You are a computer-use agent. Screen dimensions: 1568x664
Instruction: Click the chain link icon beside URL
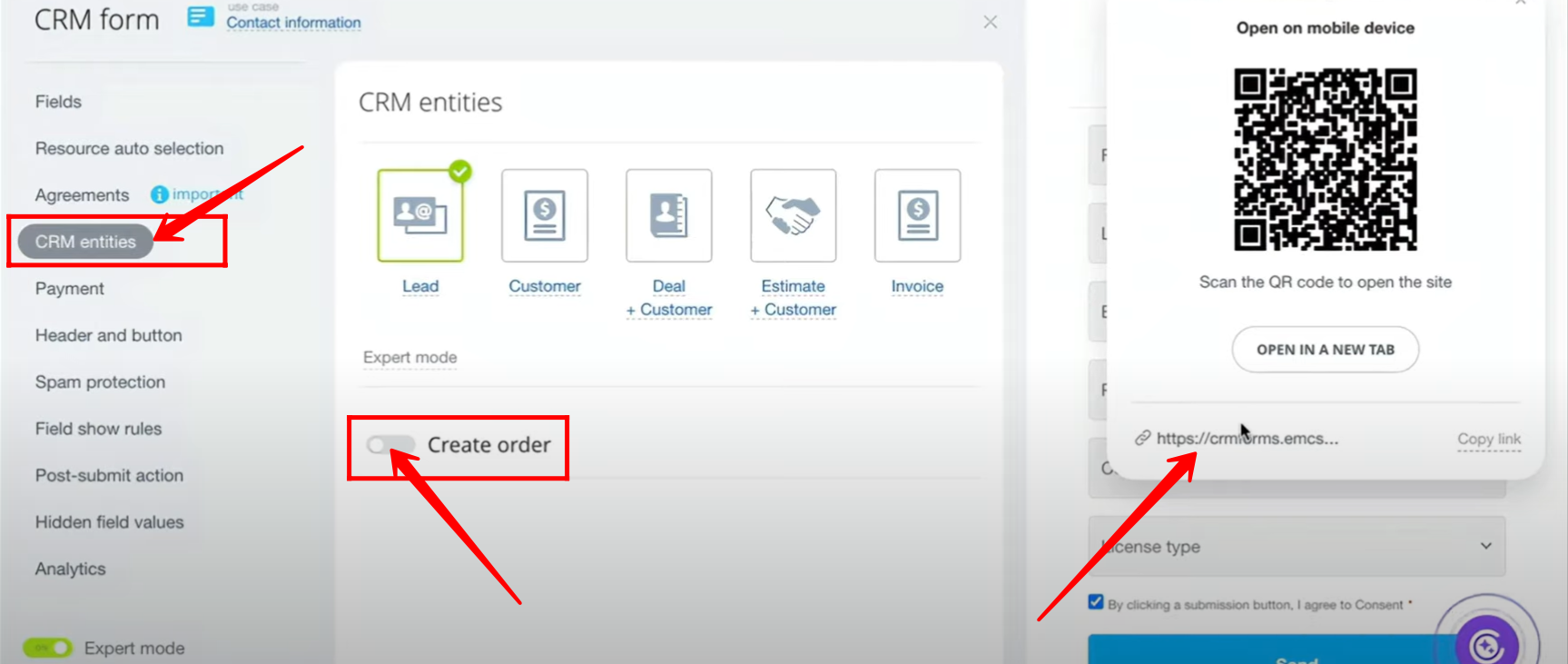pos(1142,438)
